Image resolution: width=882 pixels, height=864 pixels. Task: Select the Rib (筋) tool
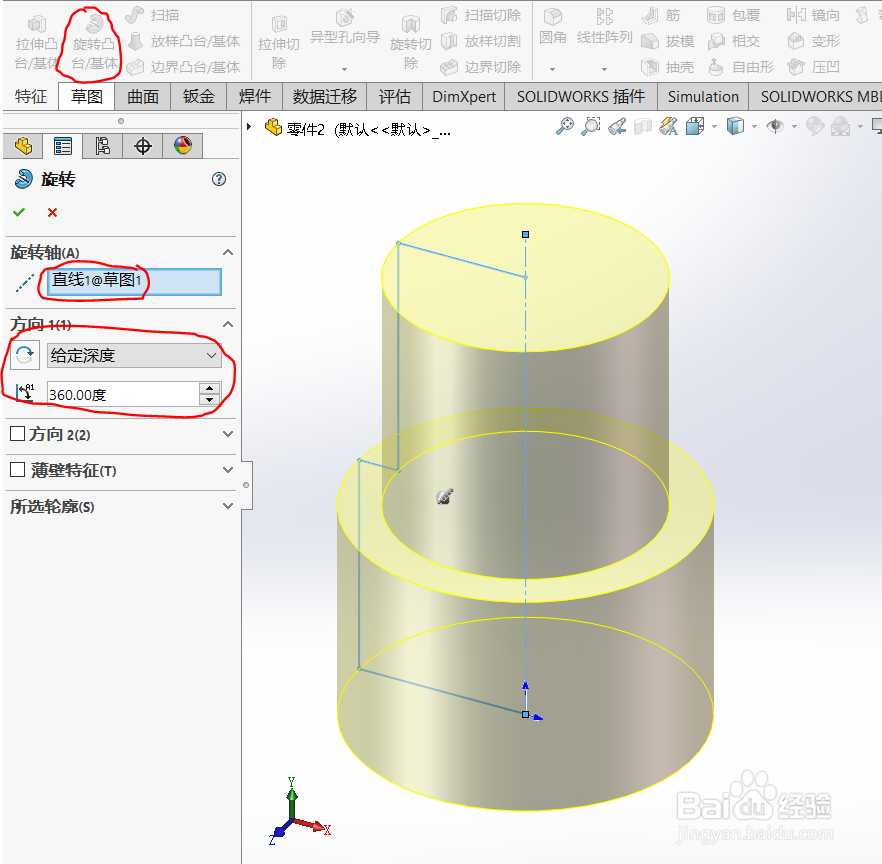pyautogui.click(x=661, y=15)
